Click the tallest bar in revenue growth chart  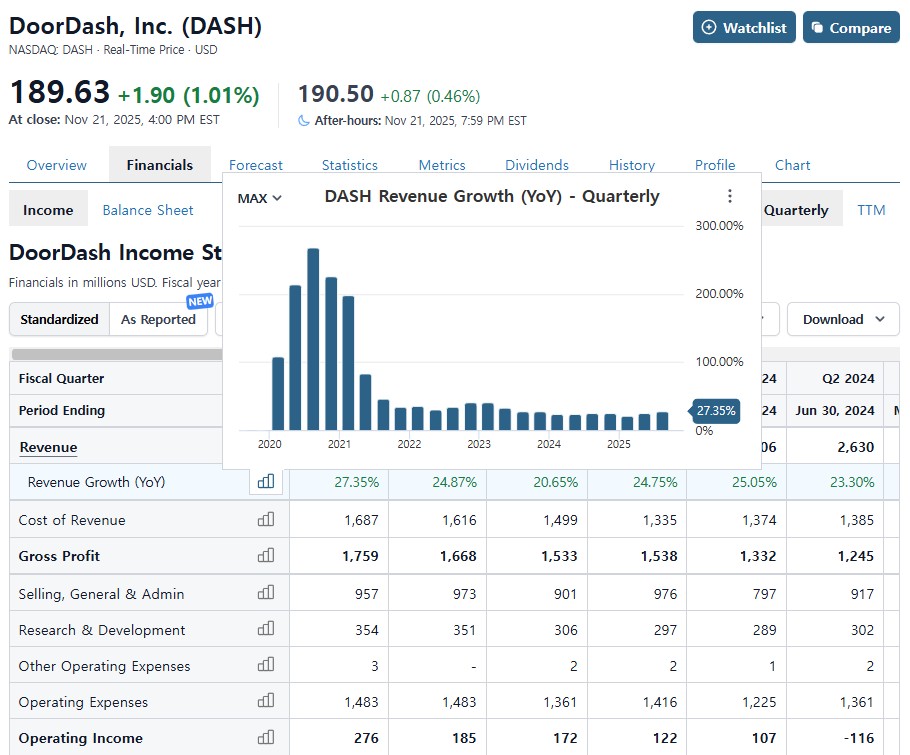point(313,338)
